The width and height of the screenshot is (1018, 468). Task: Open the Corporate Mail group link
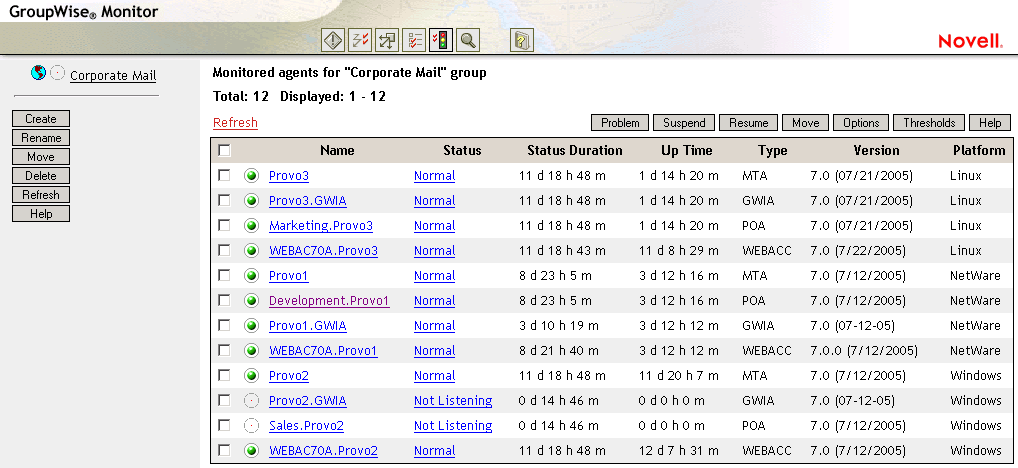[113, 75]
